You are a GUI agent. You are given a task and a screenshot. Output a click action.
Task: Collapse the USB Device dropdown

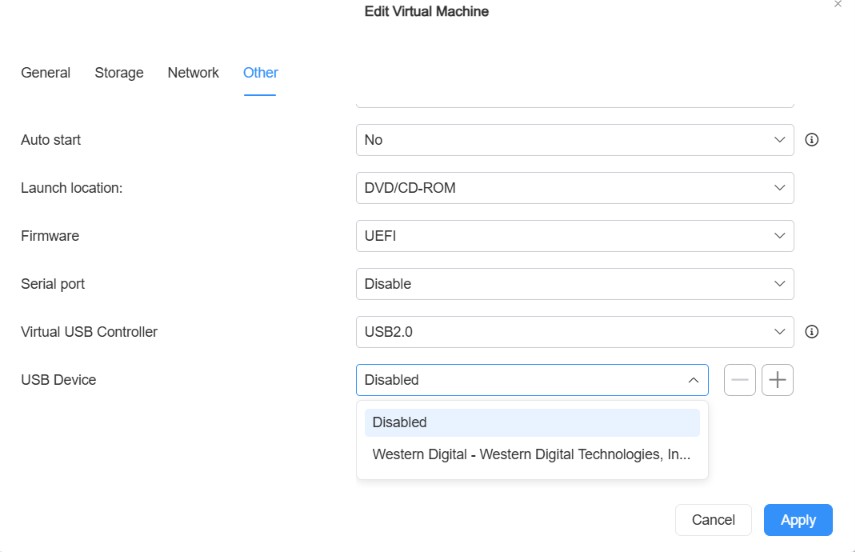coord(532,380)
